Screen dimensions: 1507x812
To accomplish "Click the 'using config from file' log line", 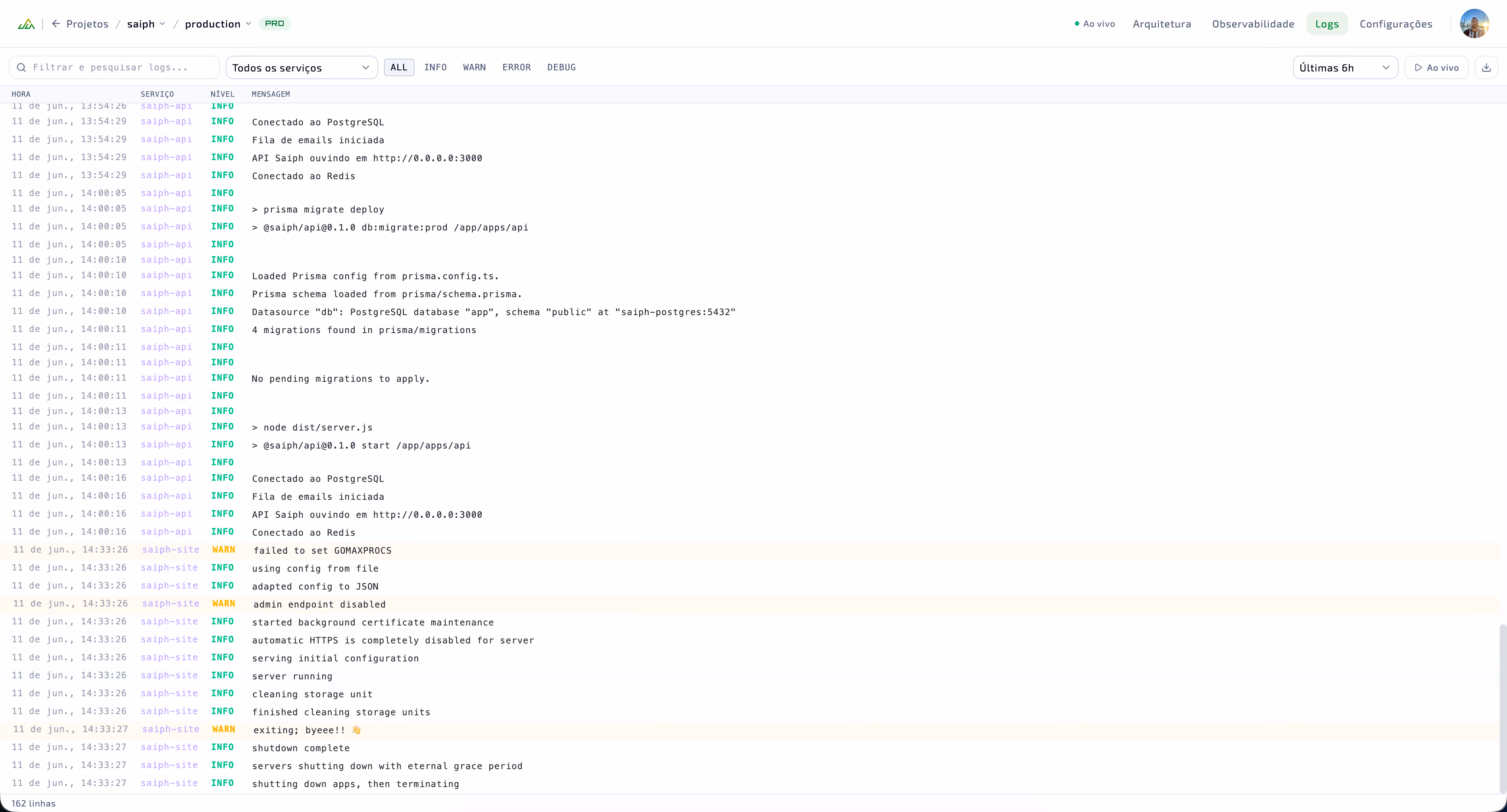I will click(315, 569).
